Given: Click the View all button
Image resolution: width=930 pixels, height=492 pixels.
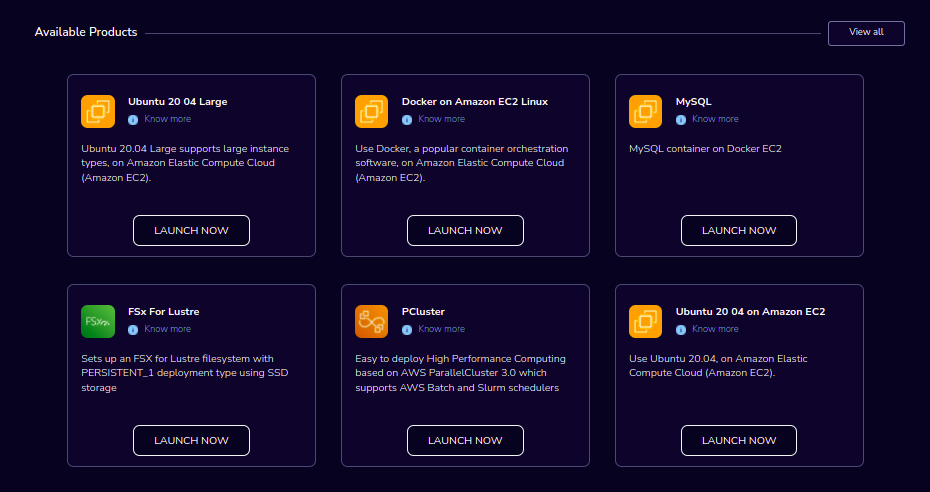Looking at the screenshot, I should (866, 33).
